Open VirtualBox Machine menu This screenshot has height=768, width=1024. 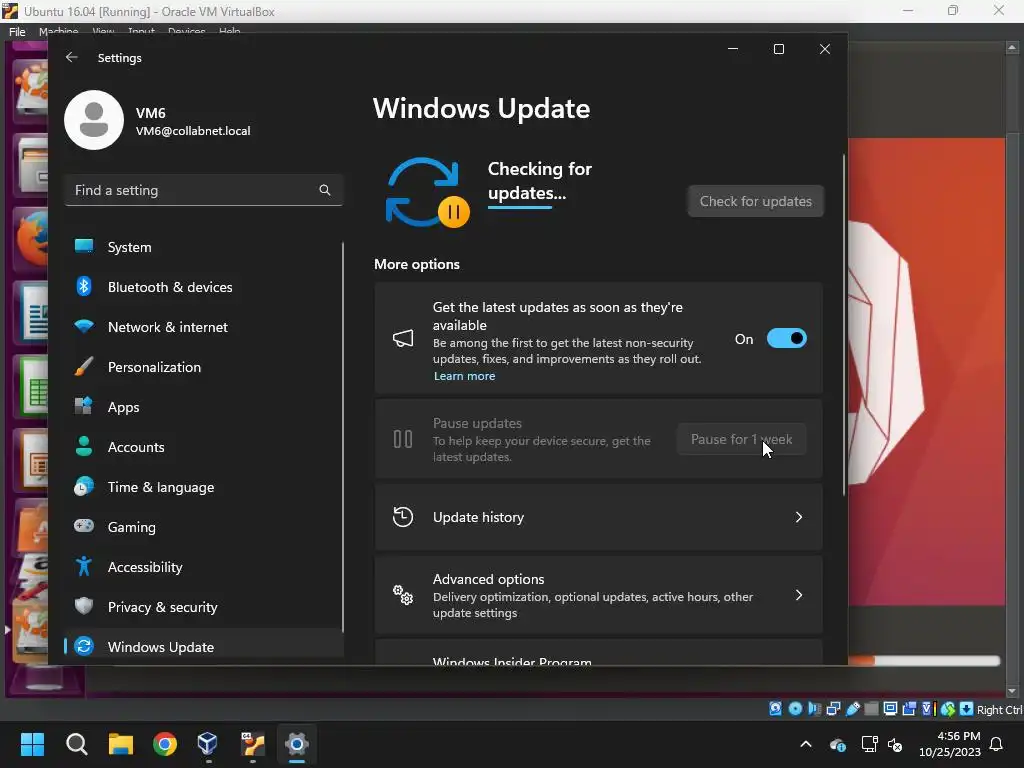(59, 31)
